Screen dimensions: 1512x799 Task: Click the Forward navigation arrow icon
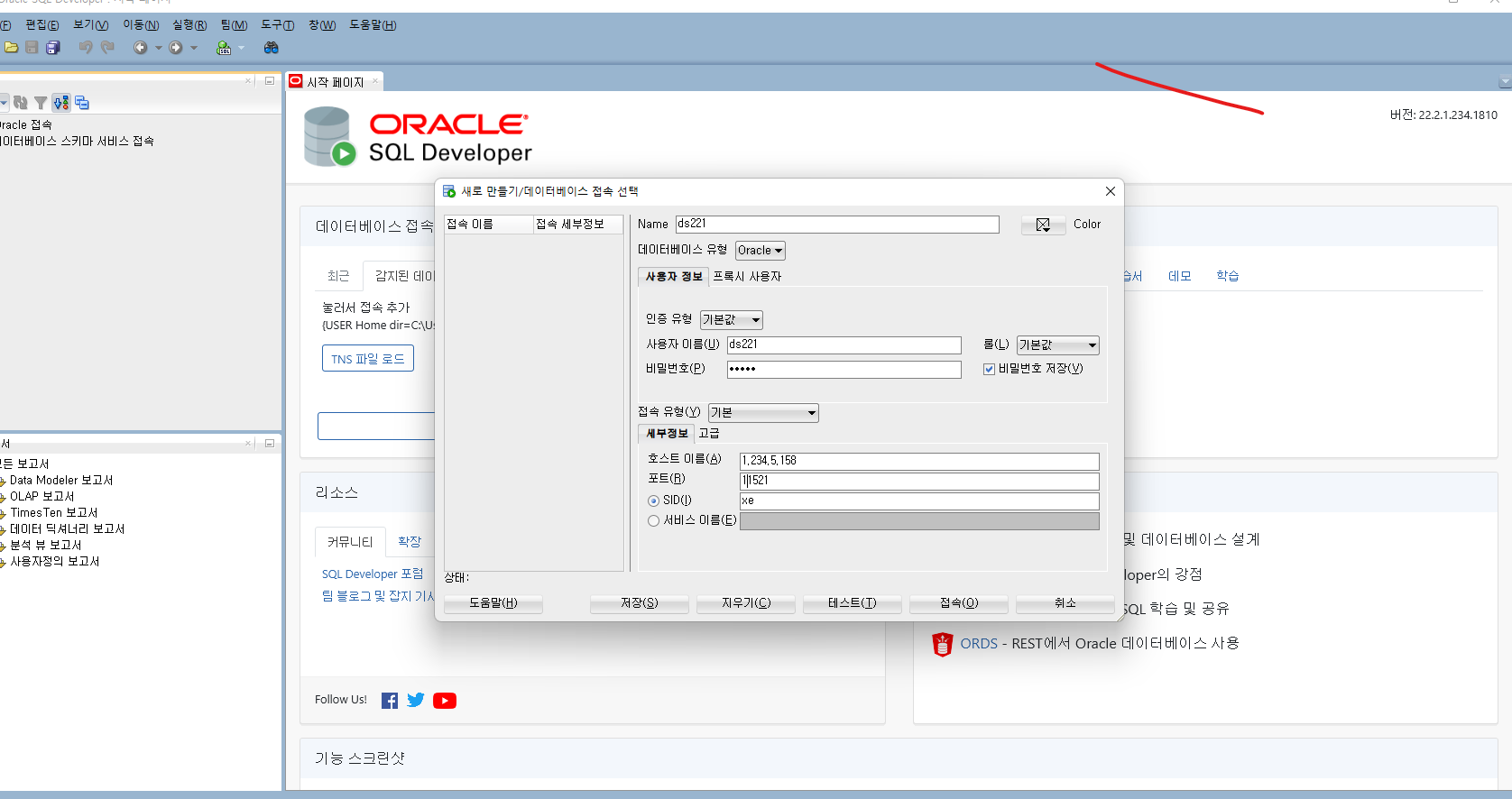tap(176, 48)
